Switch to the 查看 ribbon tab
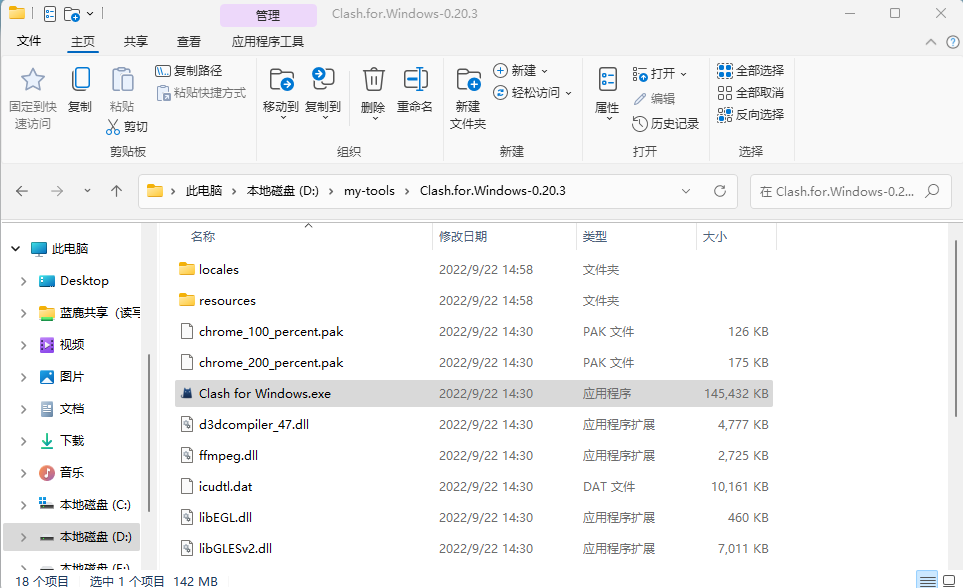963x588 pixels. pos(189,41)
